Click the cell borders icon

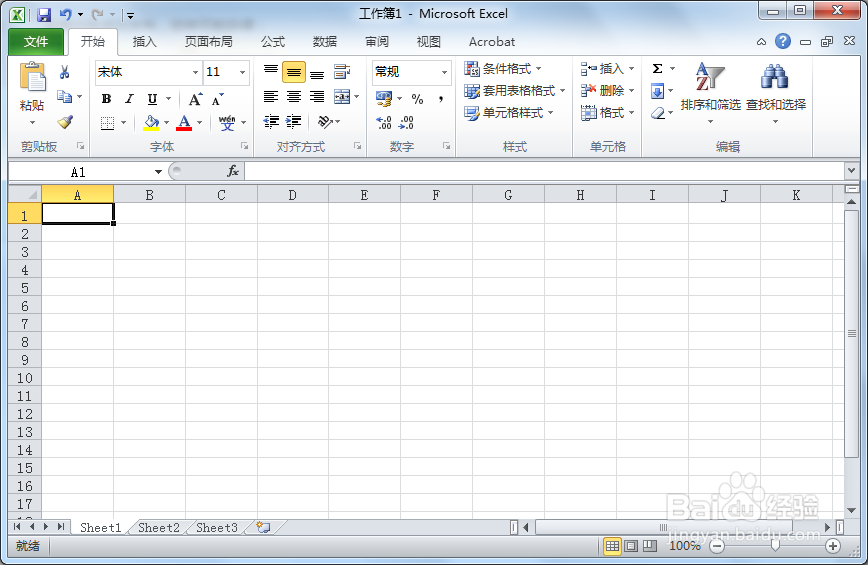pyautogui.click(x=107, y=123)
